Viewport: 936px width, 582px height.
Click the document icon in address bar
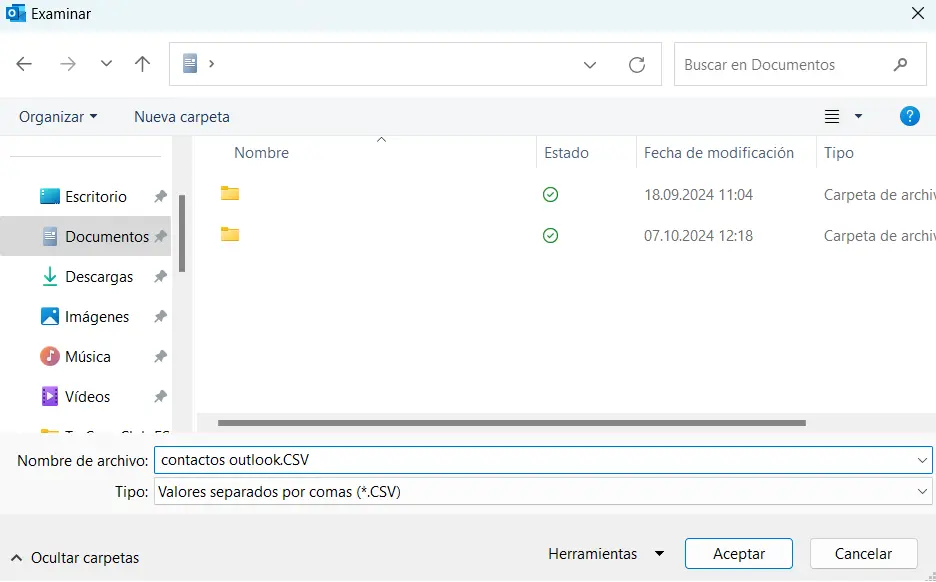[x=190, y=63]
